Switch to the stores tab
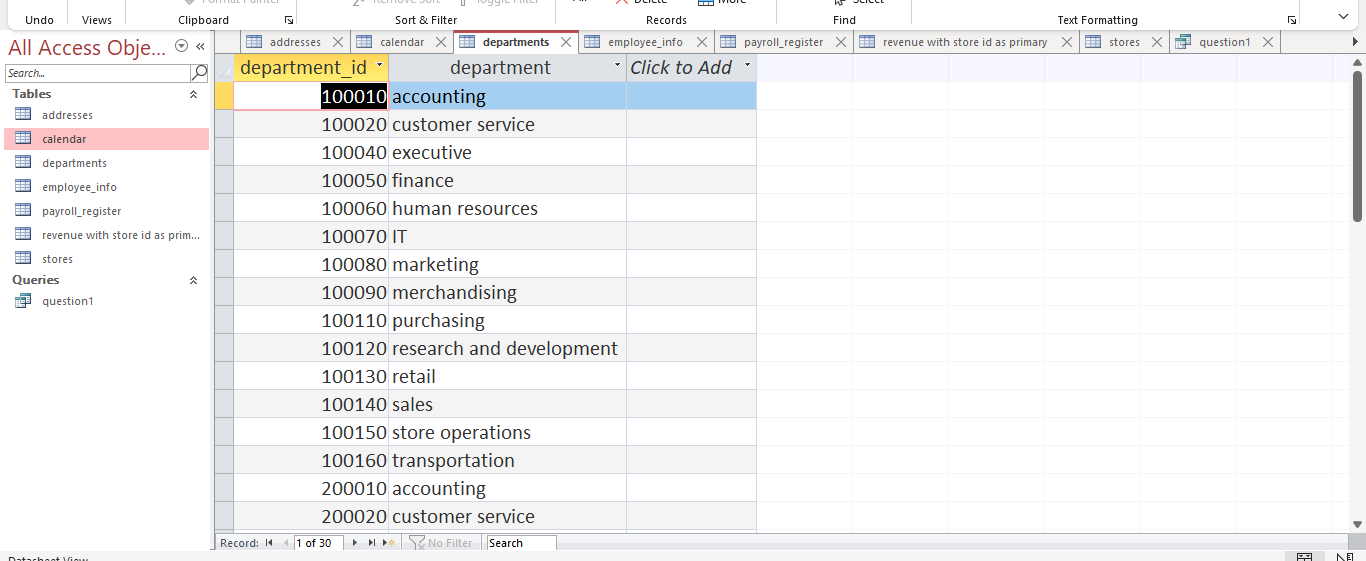The height and width of the screenshot is (561, 1366). (1124, 42)
